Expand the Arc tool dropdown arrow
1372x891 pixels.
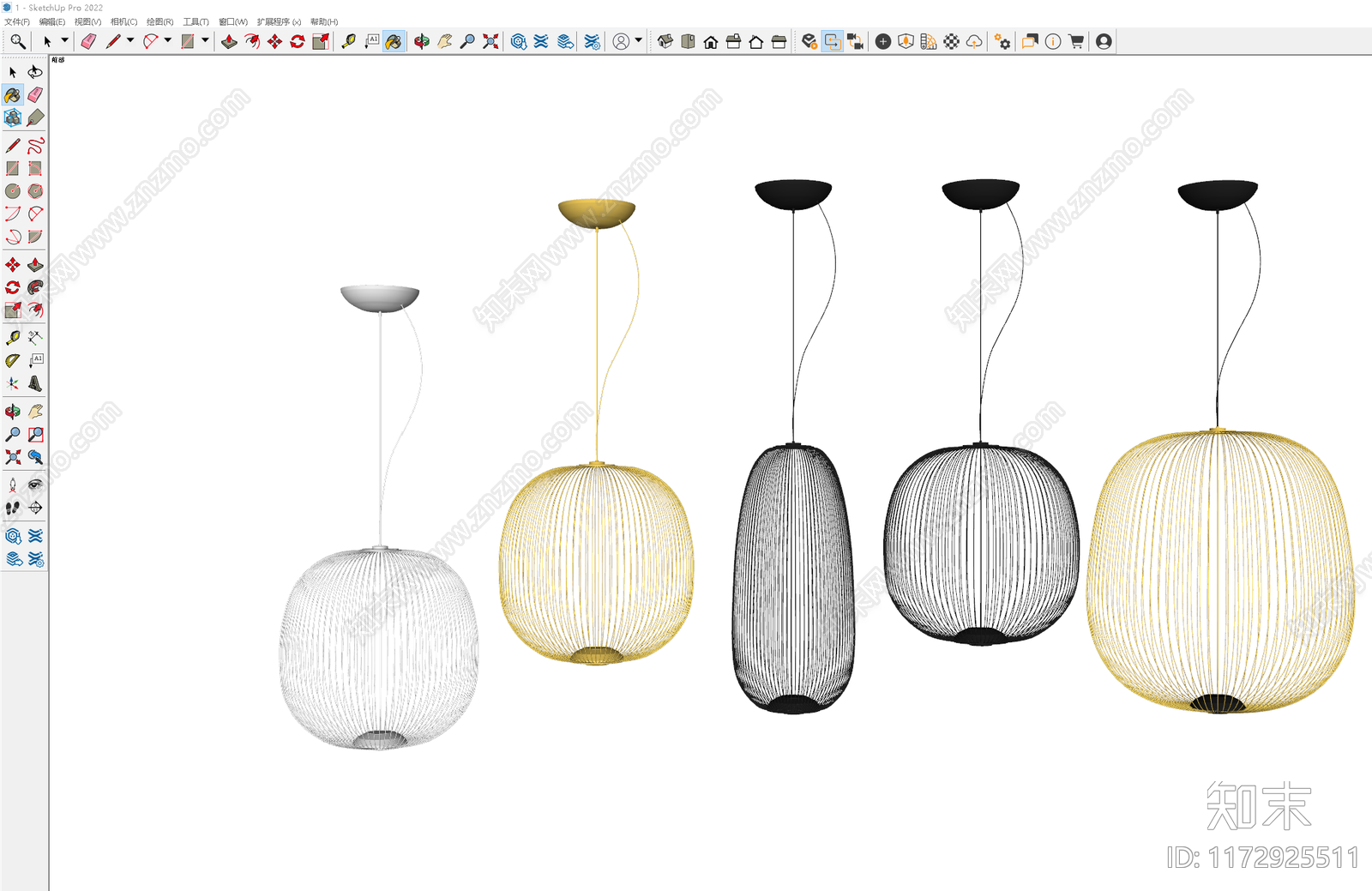click(168, 40)
